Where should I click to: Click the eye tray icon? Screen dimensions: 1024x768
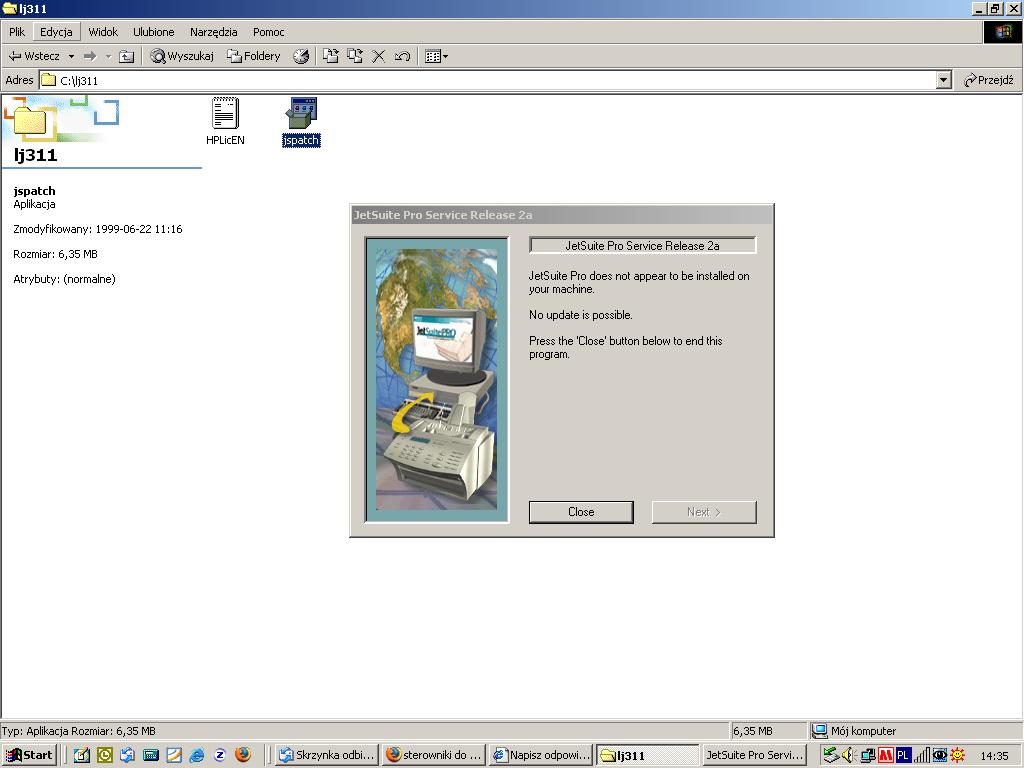pyautogui.click(x=940, y=755)
